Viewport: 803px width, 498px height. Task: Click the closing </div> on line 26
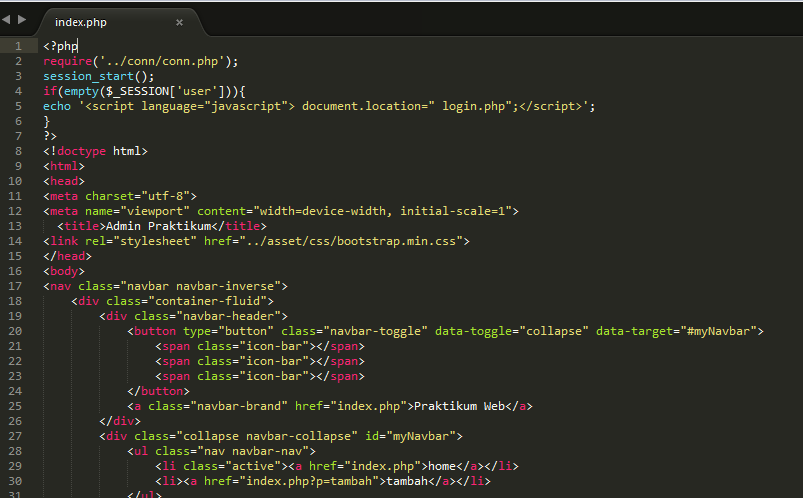[120, 421]
